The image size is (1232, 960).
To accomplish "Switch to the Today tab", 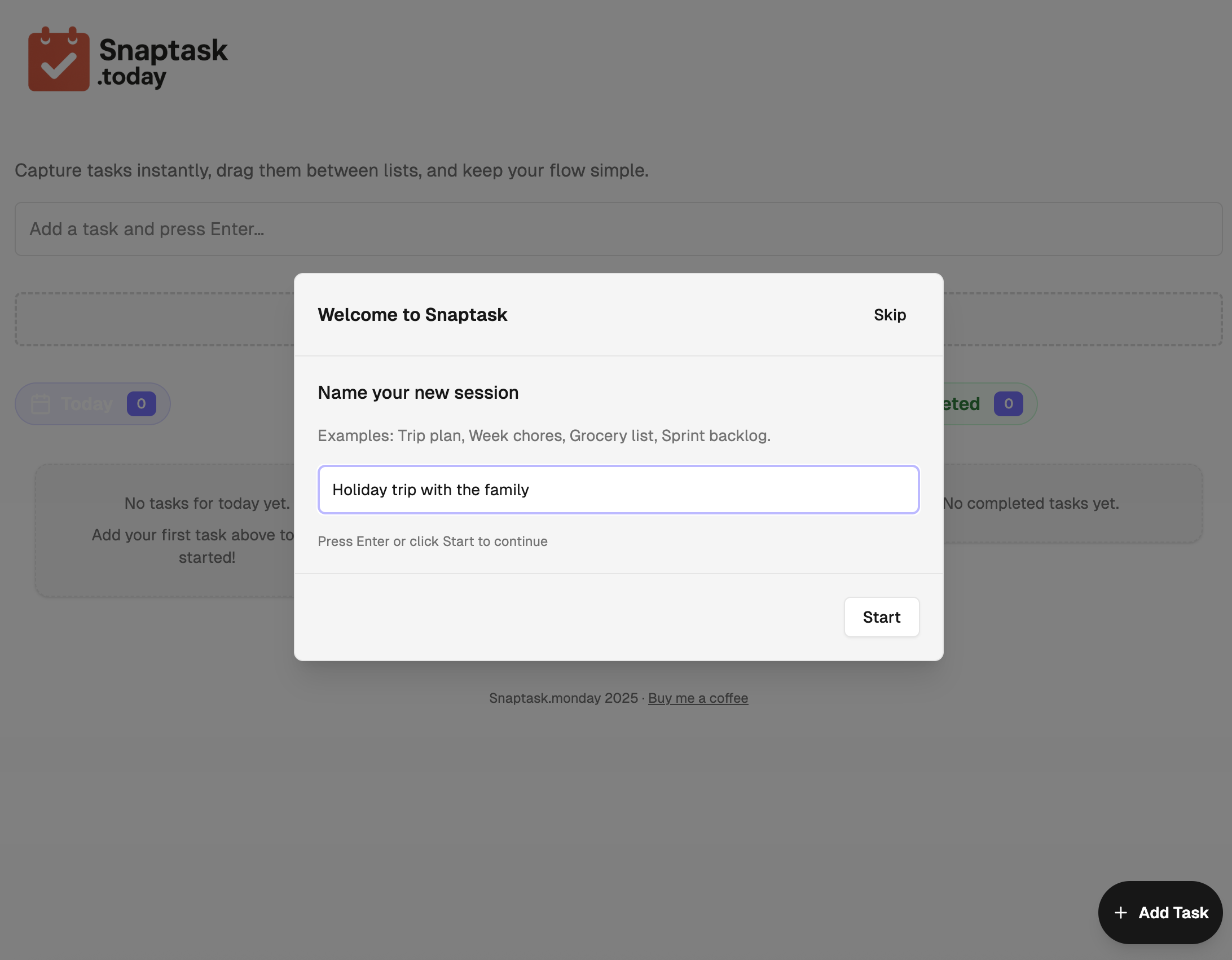I will (87, 404).
